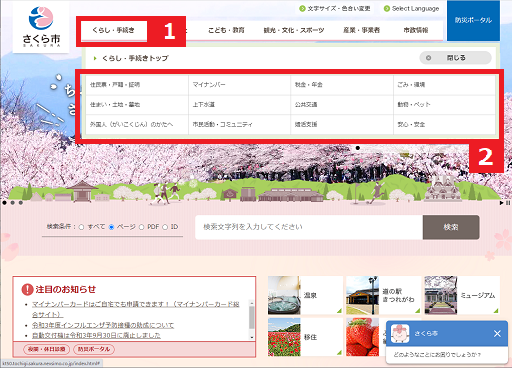
Task: Open the 移住 thumbnail card
Action: (305, 337)
